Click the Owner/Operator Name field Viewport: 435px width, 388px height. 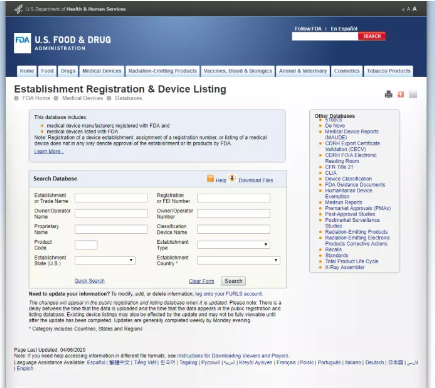tap(111, 214)
